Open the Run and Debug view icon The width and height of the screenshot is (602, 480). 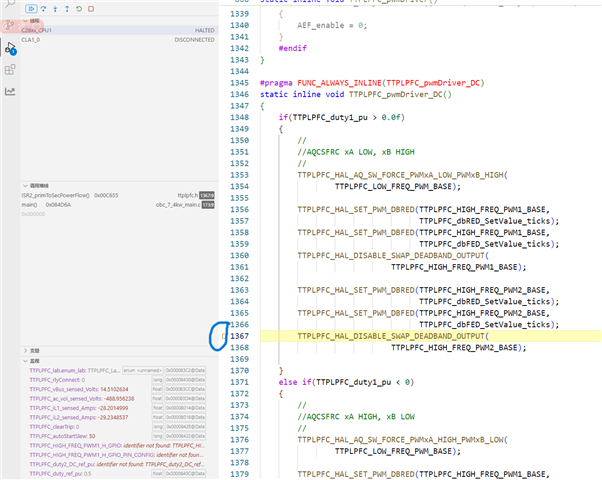pos(10,48)
